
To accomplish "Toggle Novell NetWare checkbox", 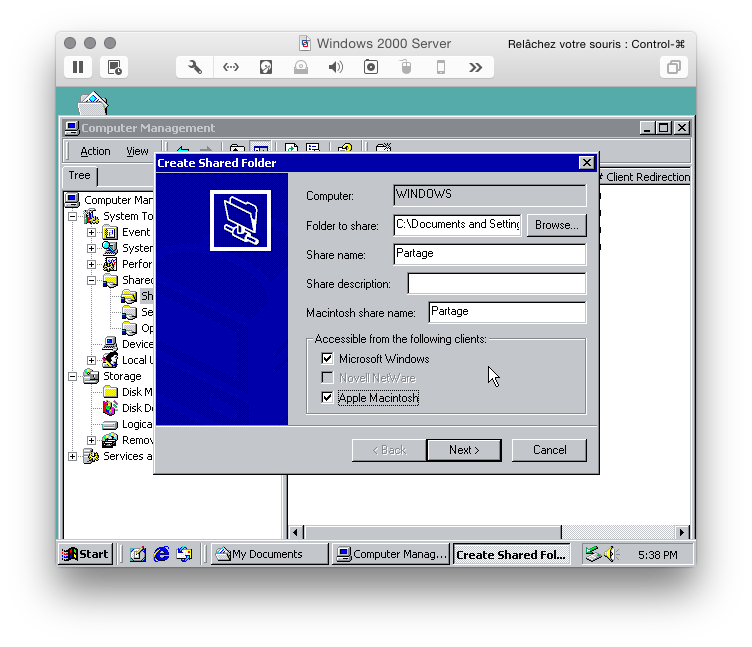I will 327,378.
